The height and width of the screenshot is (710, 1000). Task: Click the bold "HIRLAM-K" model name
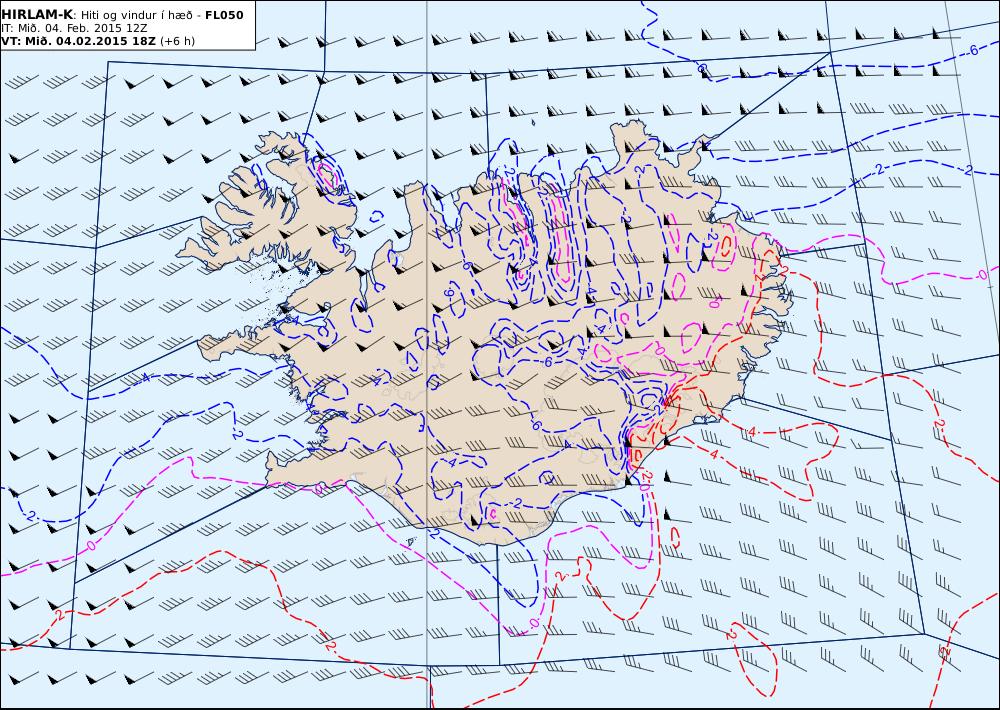38,15
